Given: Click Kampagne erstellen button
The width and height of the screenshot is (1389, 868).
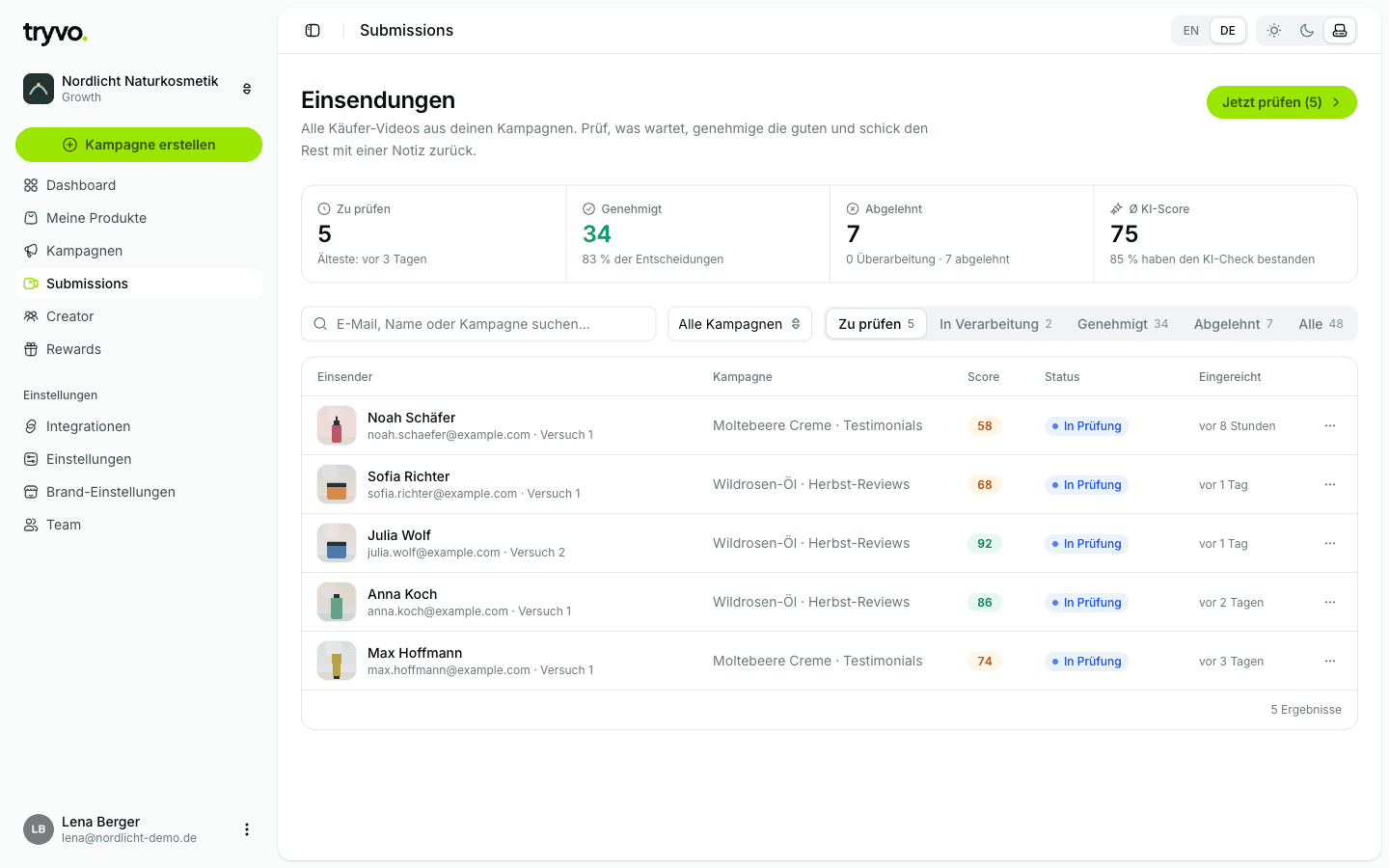Looking at the screenshot, I should (x=139, y=145).
